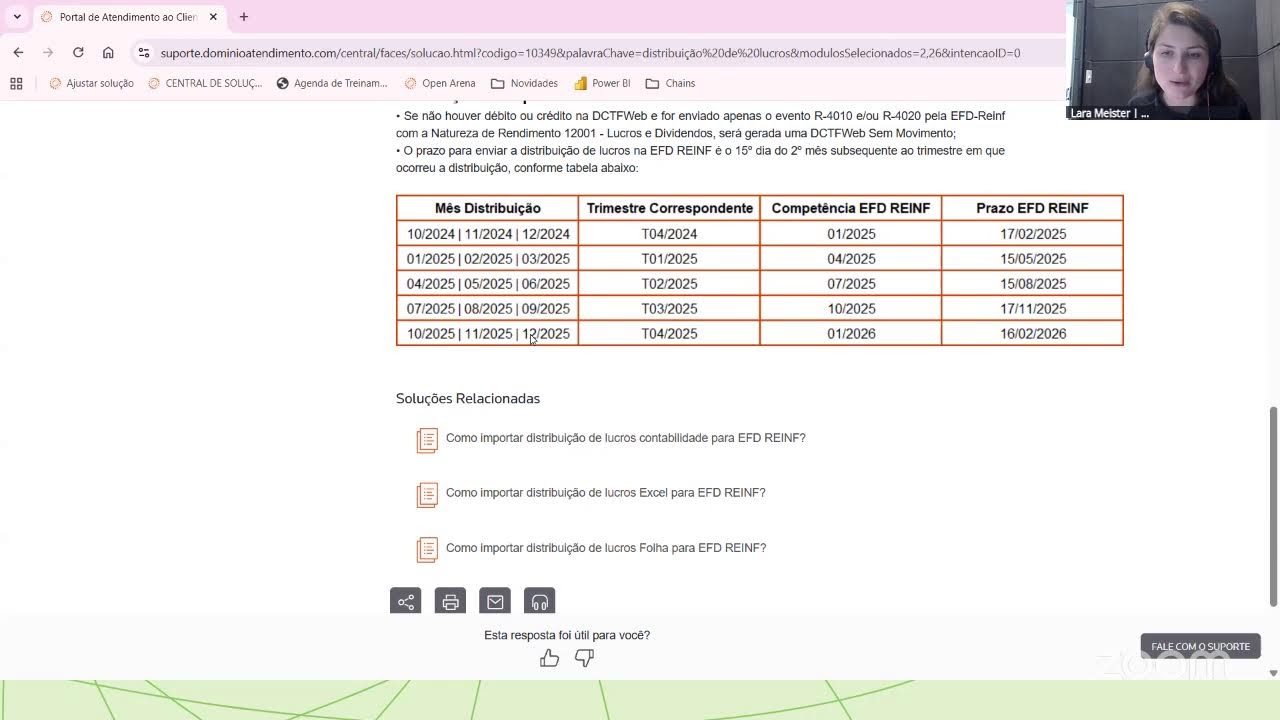Select the Portal de Atendimento ao Cliente tab
Viewport: 1280px width, 720px height.
[128, 17]
